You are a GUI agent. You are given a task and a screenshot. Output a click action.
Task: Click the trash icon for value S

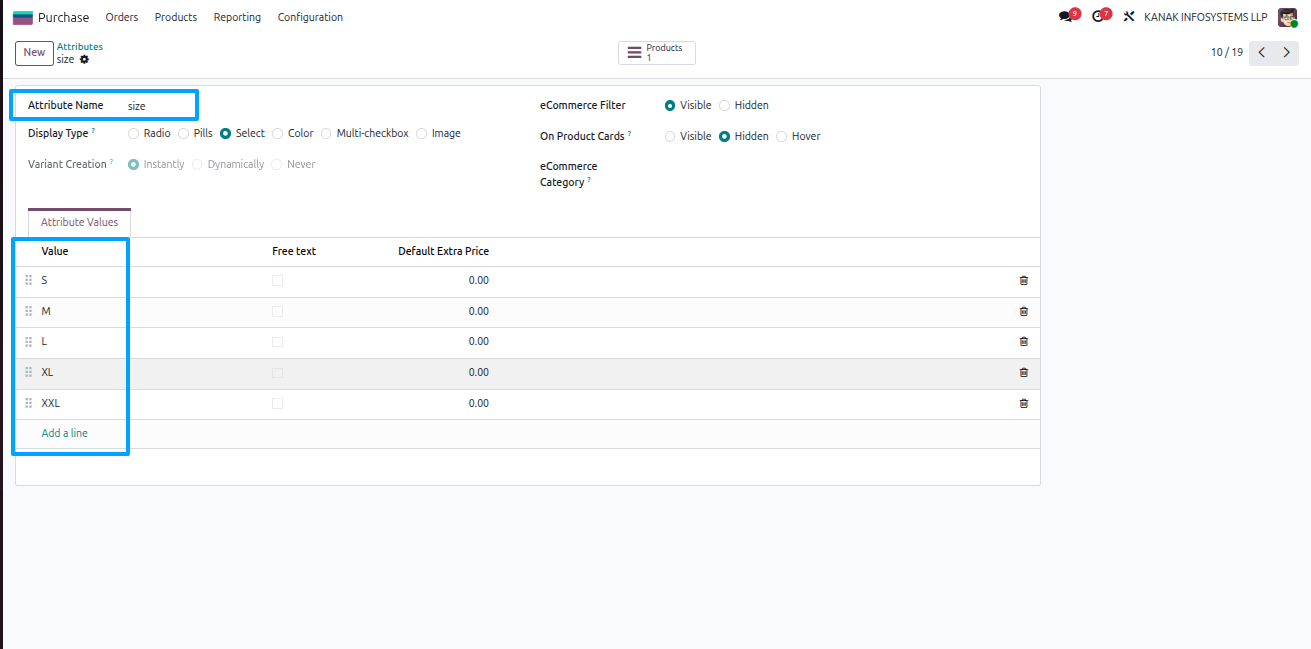tap(1023, 281)
